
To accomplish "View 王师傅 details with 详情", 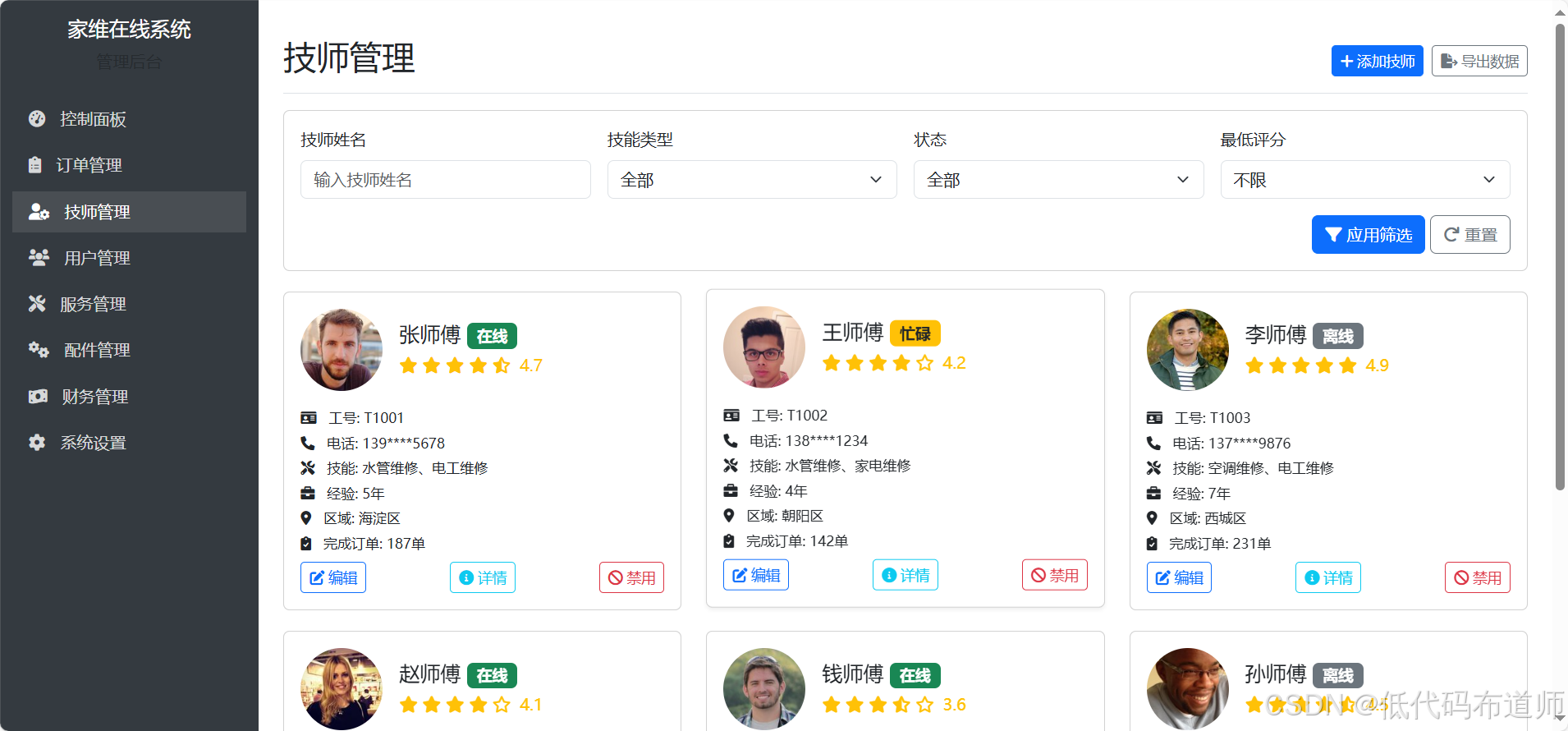I will coord(905,575).
